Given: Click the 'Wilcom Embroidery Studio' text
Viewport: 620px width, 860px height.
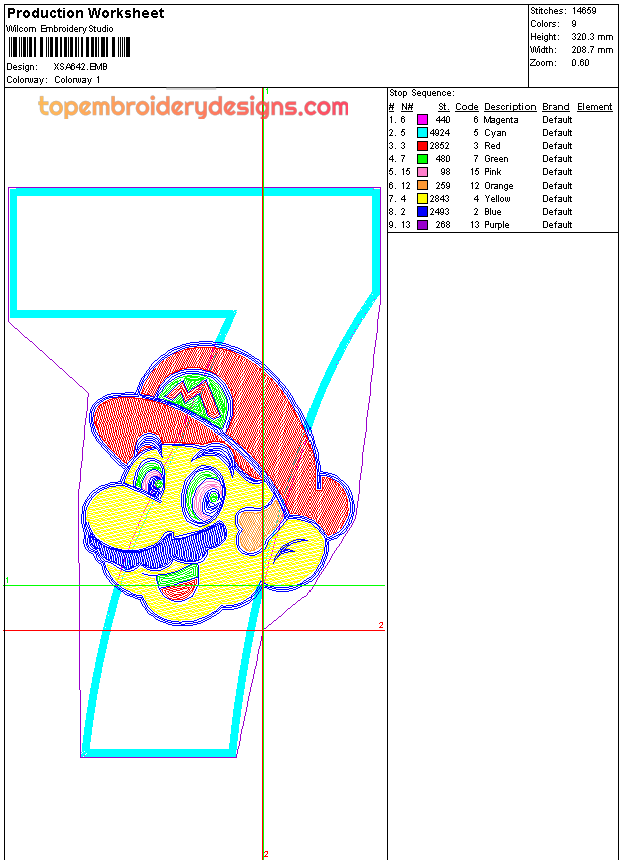Looking at the screenshot, I should click(x=60, y=29).
